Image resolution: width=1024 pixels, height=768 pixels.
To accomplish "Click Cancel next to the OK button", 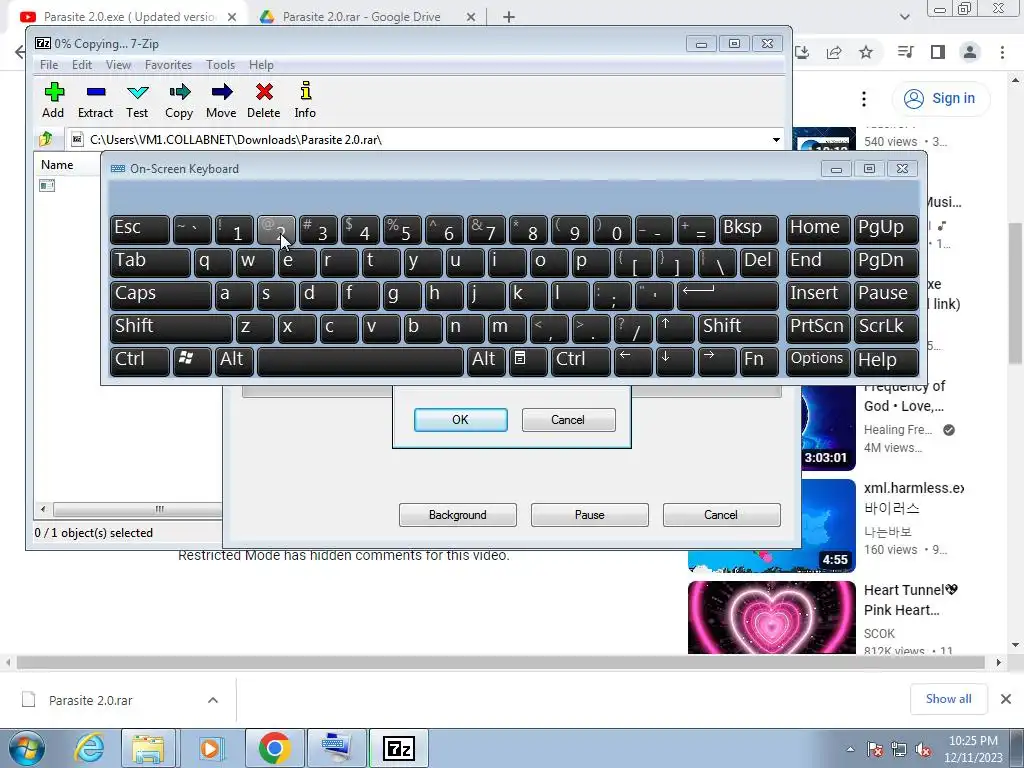I will [x=568, y=420].
